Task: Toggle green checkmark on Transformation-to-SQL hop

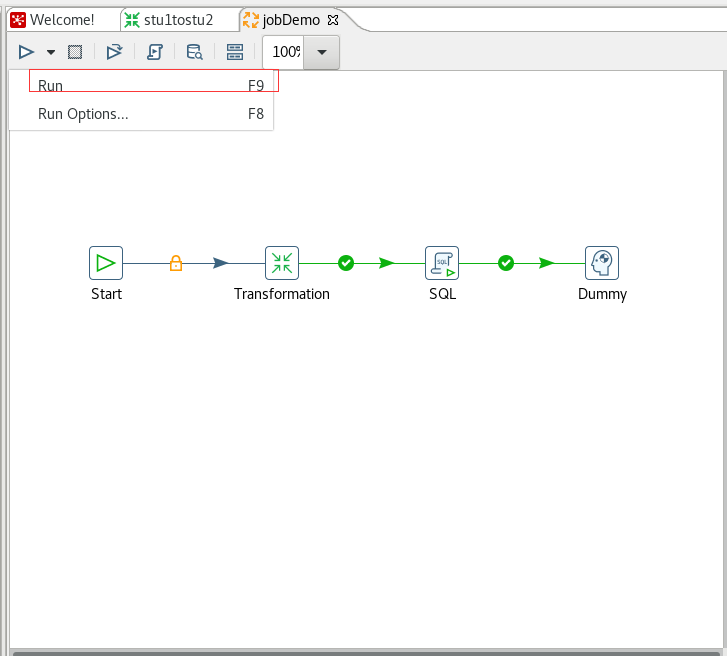Action: tap(346, 263)
